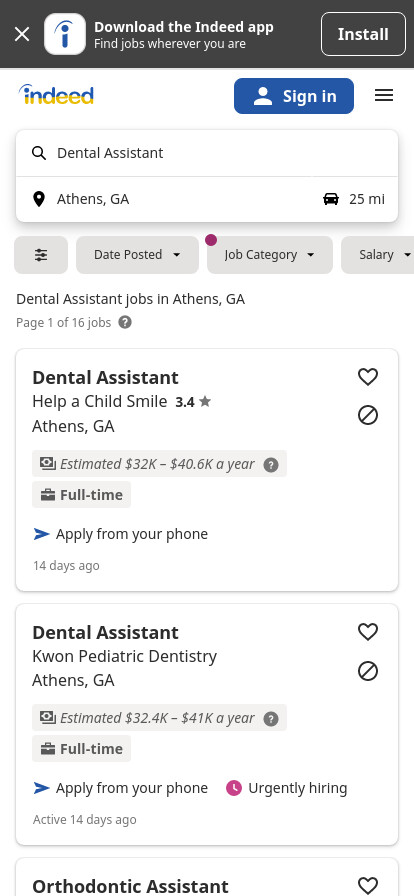Open the hamburger navigation menu

384,95
